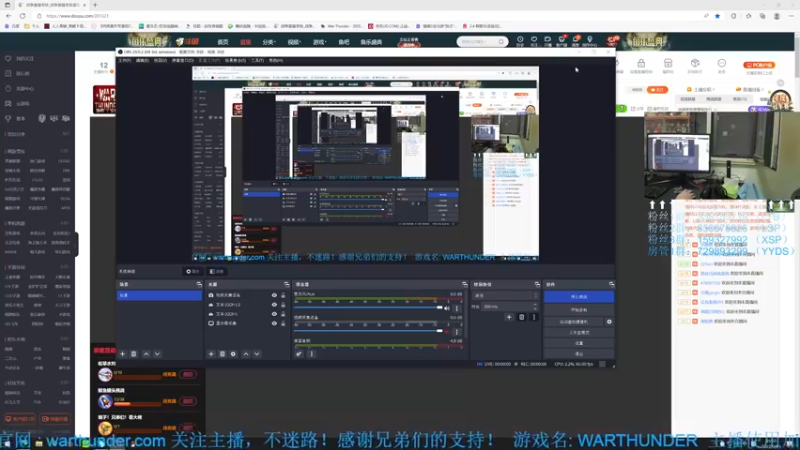Lock the video capture device source

tap(283, 295)
